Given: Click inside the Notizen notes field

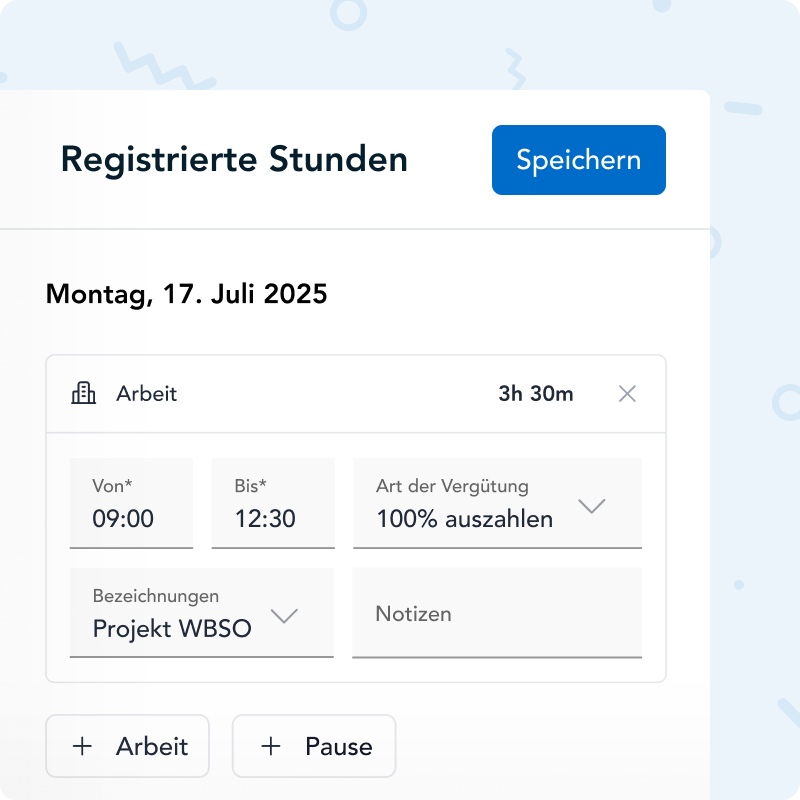Looking at the screenshot, I should pos(497,614).
